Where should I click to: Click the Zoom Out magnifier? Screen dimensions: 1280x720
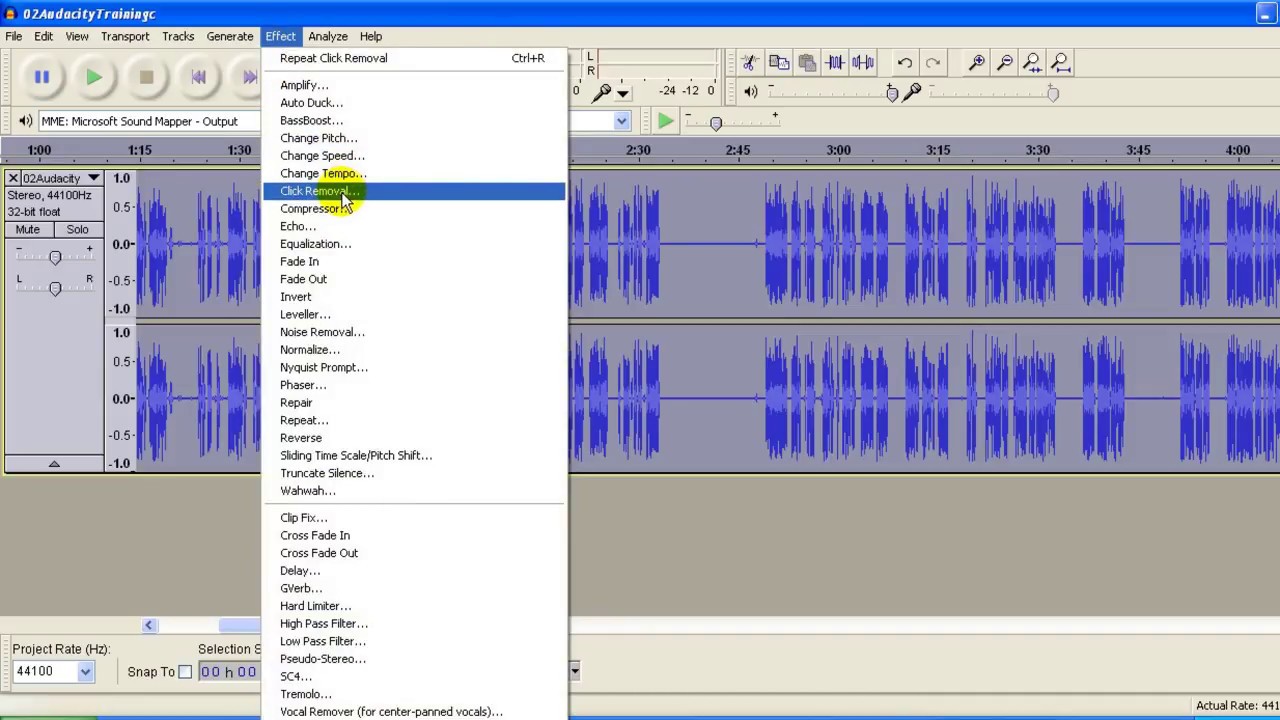1005,62
